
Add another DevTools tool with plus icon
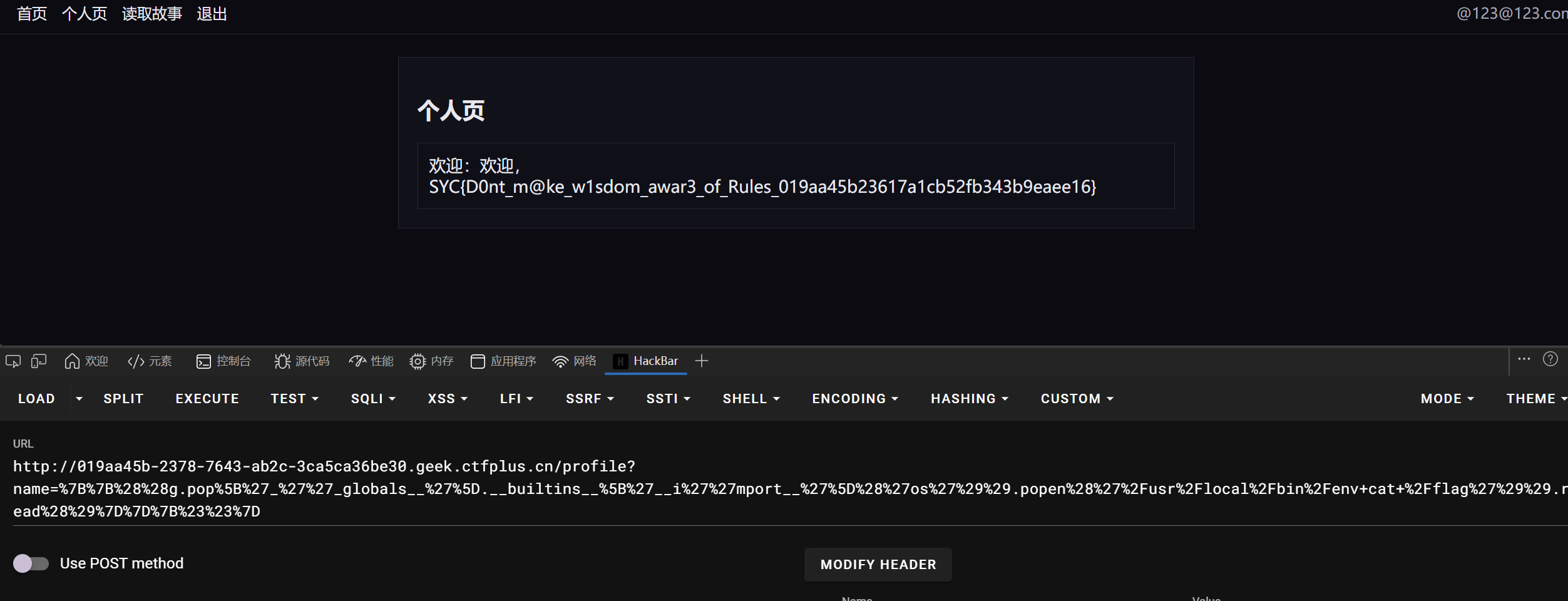pyautogui.click(x=702, y=361)
